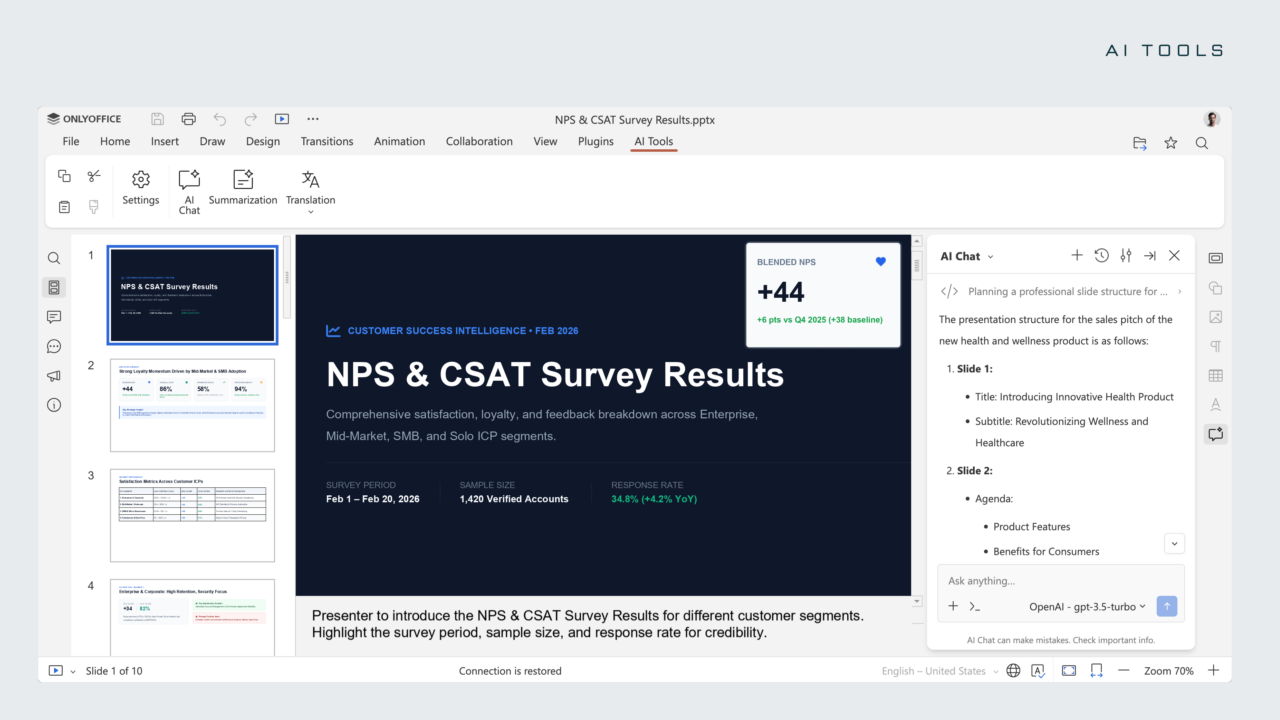Click the Copy icon in the ribbon
The height and width of the screenshot is (720, 1280).
coord(64,176)
